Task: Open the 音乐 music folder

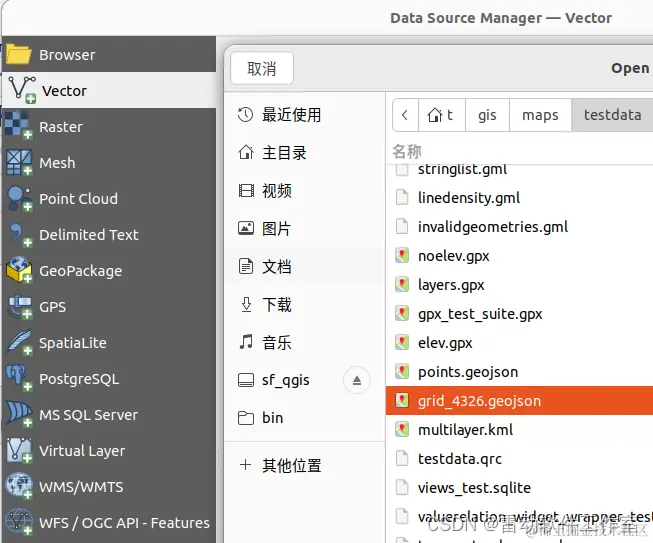Action: pyautogui.click(x=304, y=342)
